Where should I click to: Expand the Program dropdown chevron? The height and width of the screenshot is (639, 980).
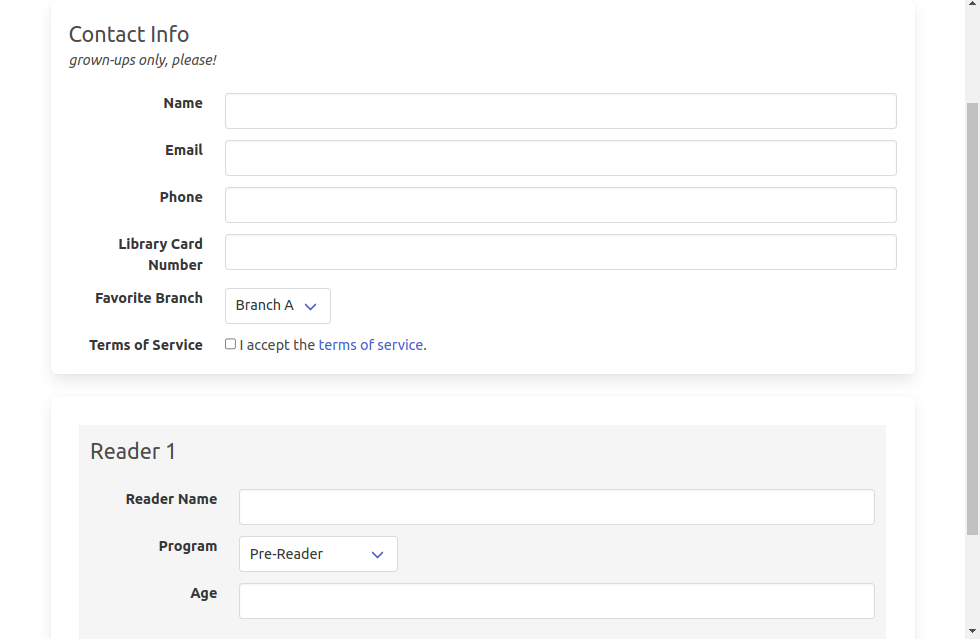tap(377, 554)
